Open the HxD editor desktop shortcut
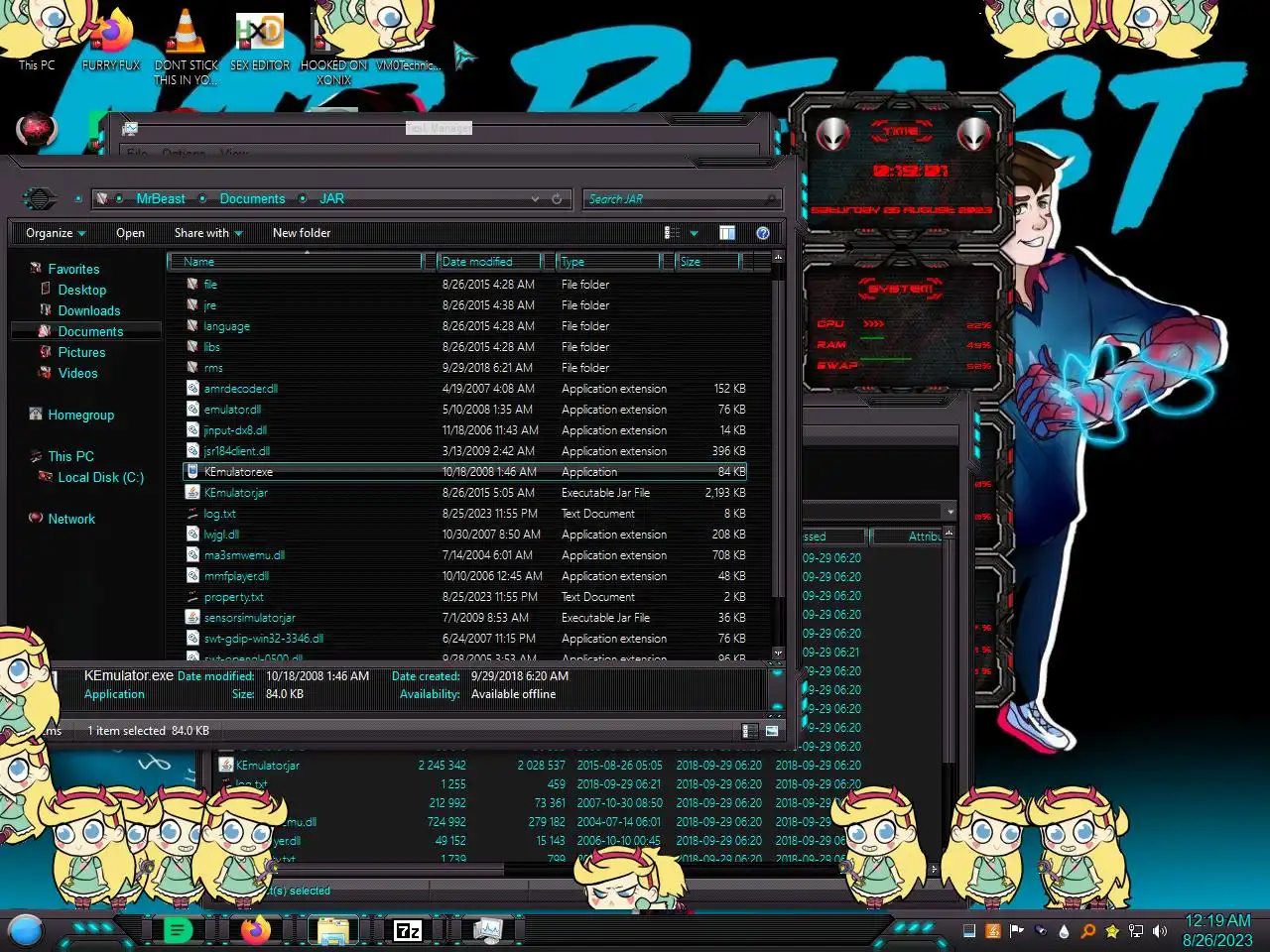This screenshot has width=1270, height=952. point(260,40)
